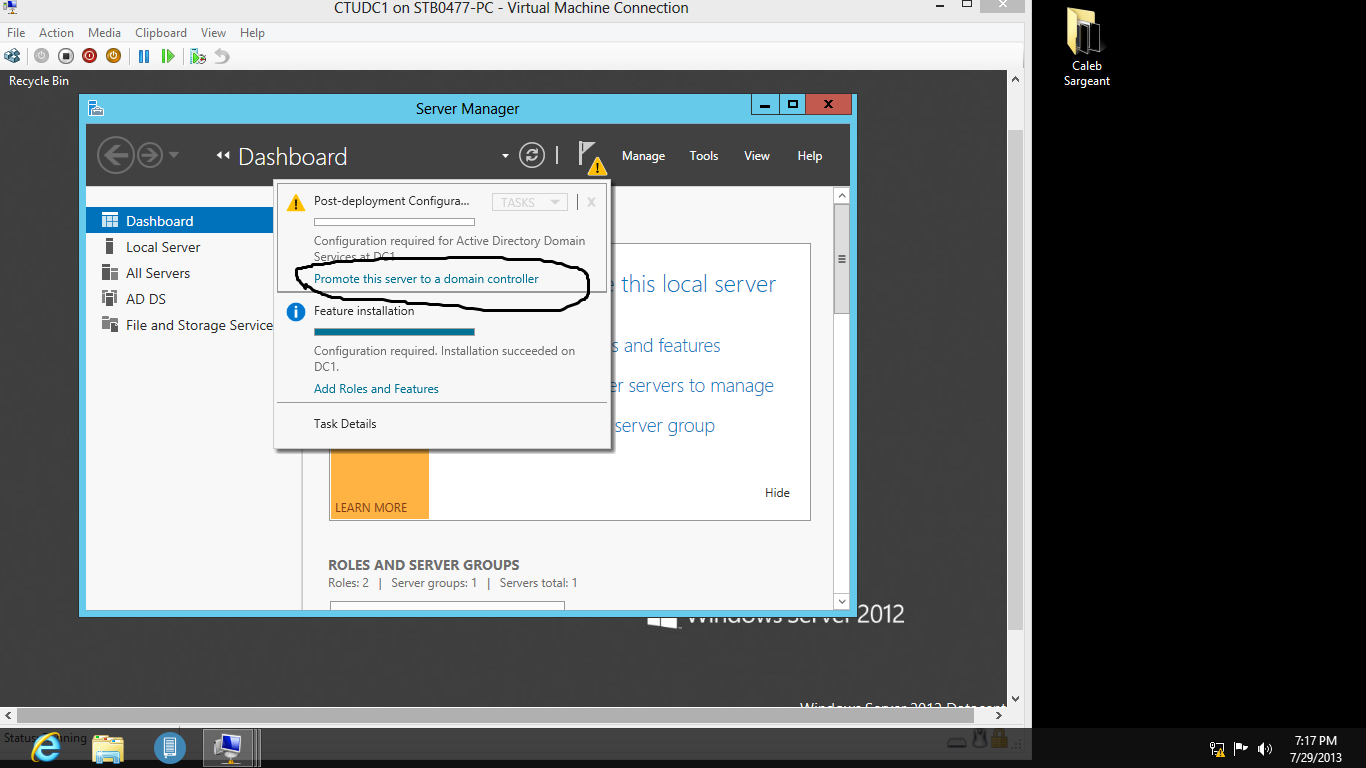Open the Action Center flag in system tray
The width and height of the screenshot is (1366, 768).
pyautogui.click(x=1241, y=748)
